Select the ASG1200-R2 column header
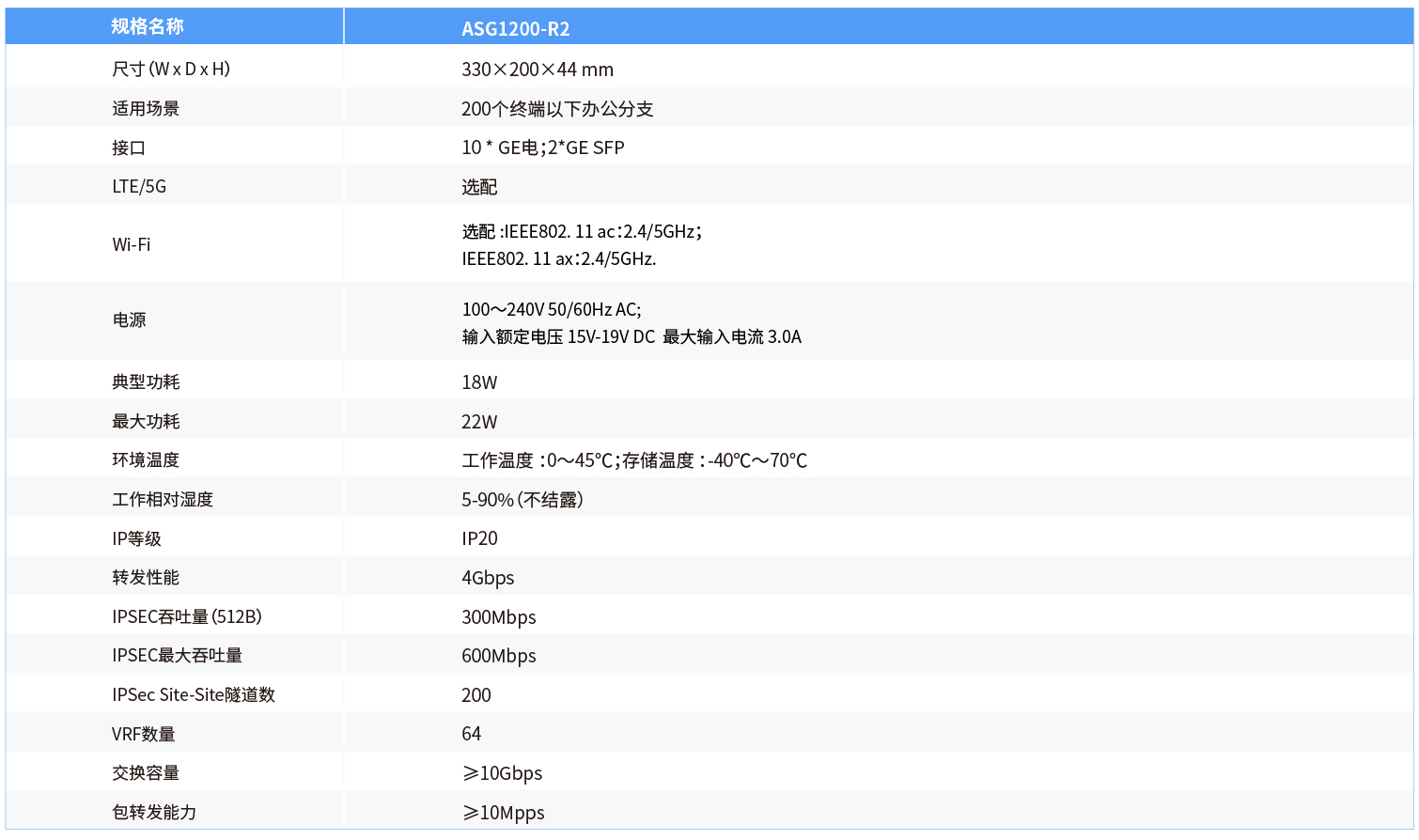This screenshot has height=840, width=1419. (x=513, y=29)
